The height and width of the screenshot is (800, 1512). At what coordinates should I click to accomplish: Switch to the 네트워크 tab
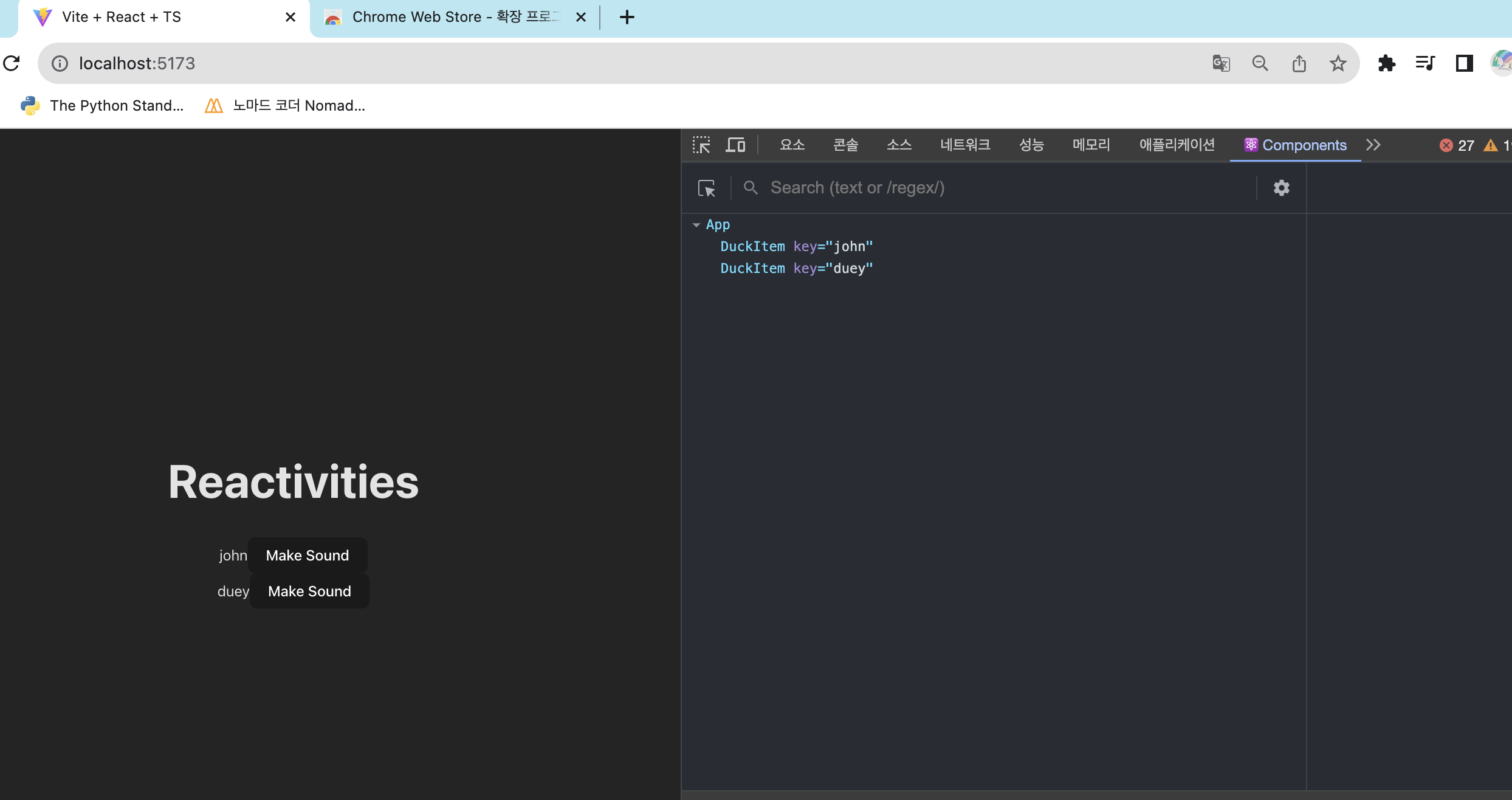click(964, 145)
